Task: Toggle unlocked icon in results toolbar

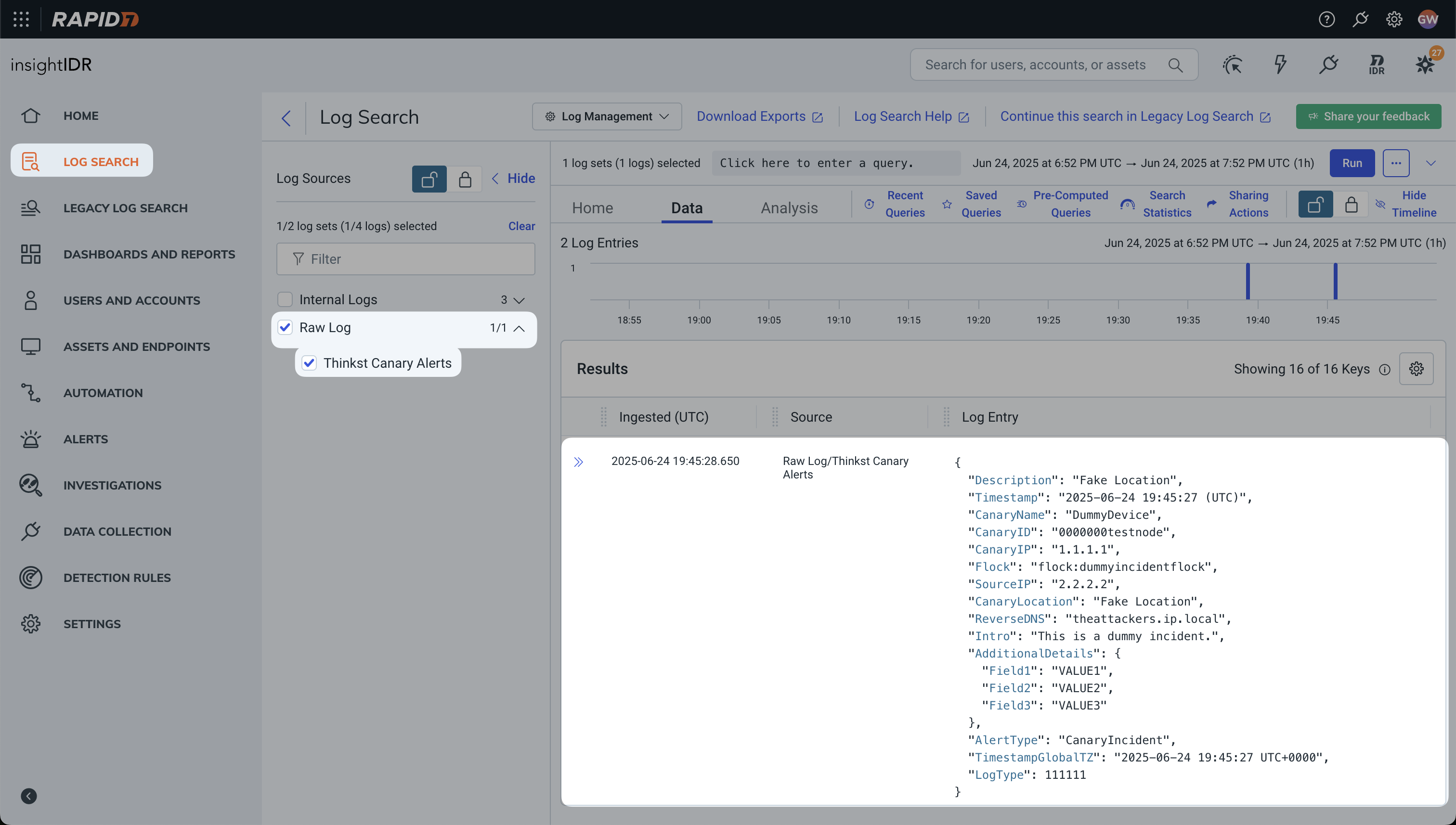Action: pos(1315,204)
